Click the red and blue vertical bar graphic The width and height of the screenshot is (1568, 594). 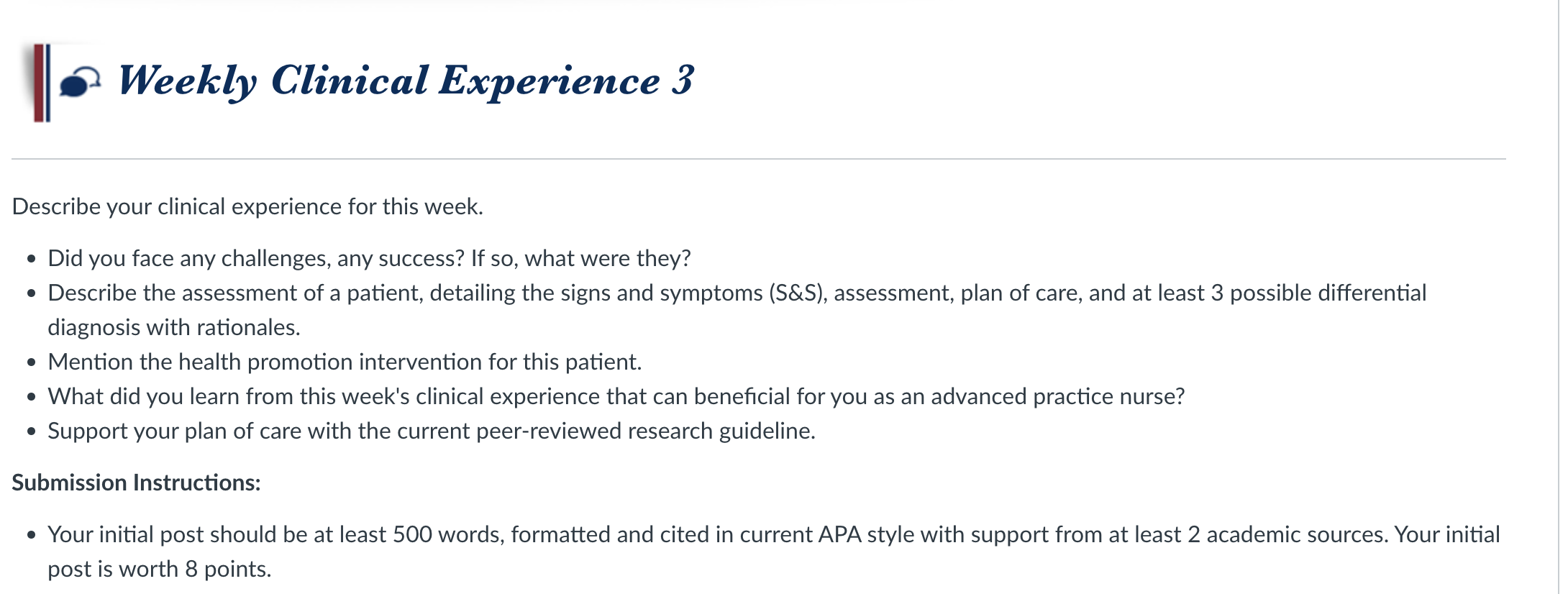(x=42, y=83)
